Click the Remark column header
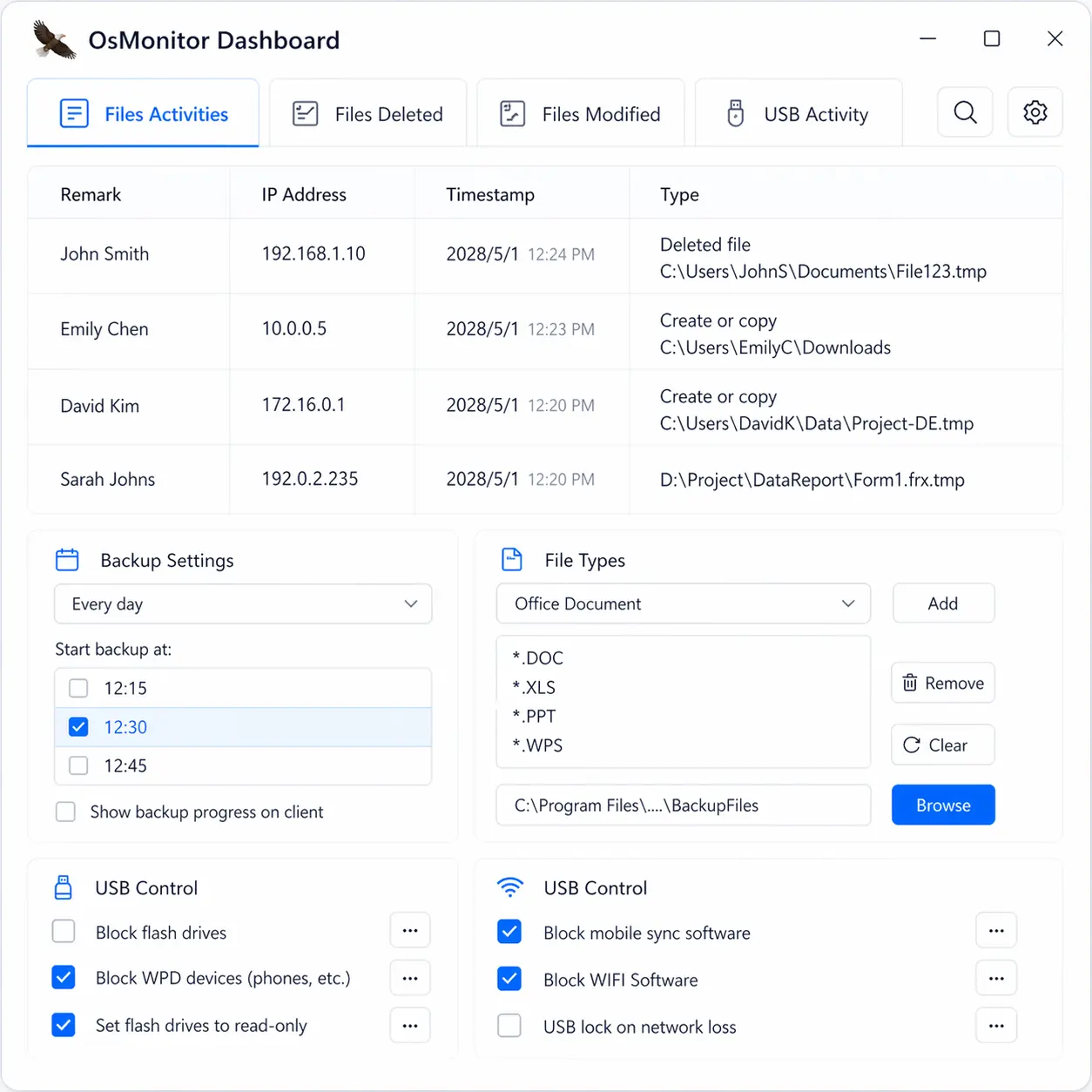Image resolution: width=1092 pixels, height=1092 pixels. point(91,194)
